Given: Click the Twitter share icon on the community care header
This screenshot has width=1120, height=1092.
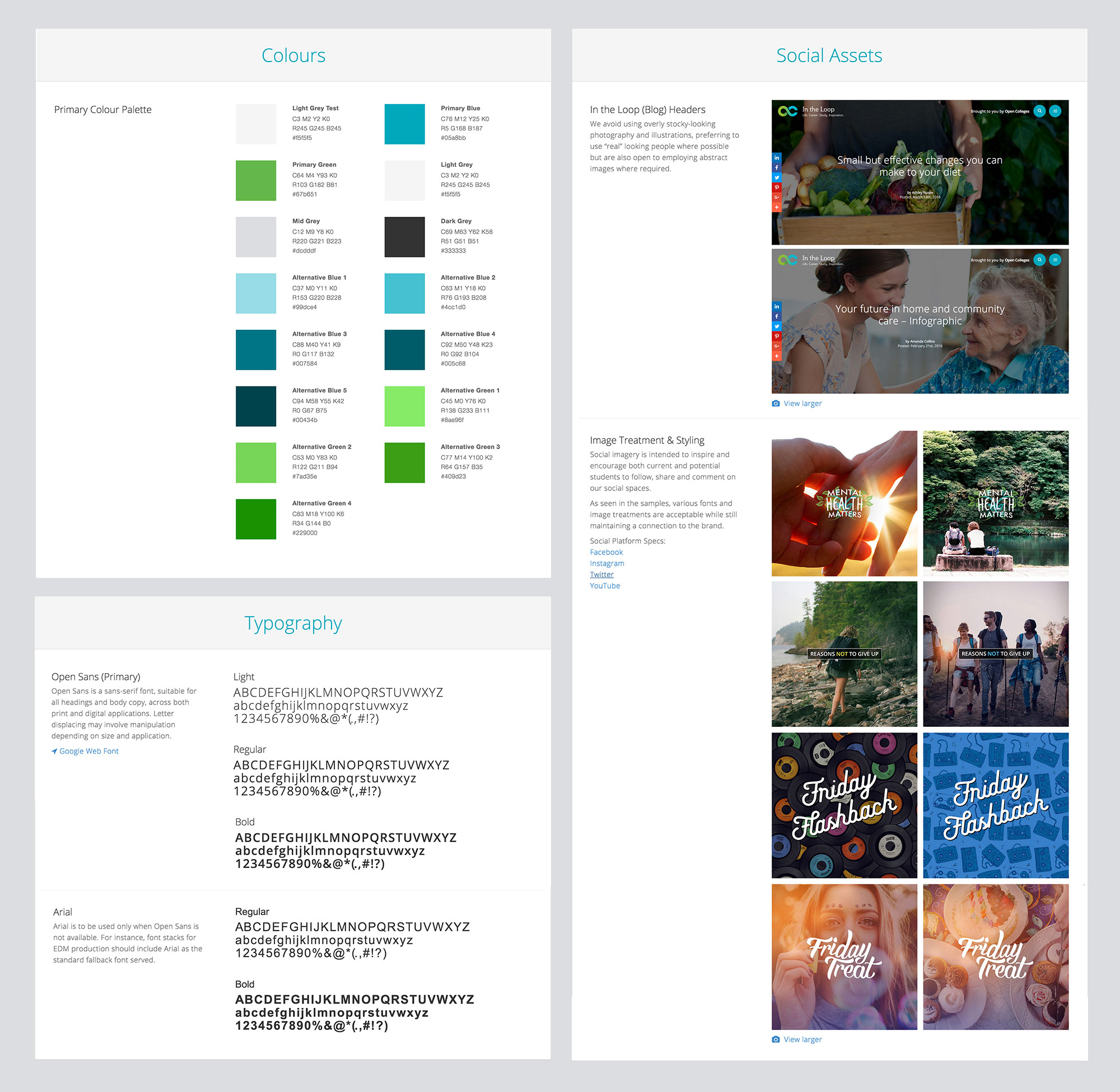Looking at the screenshot, I should (777, 326).
